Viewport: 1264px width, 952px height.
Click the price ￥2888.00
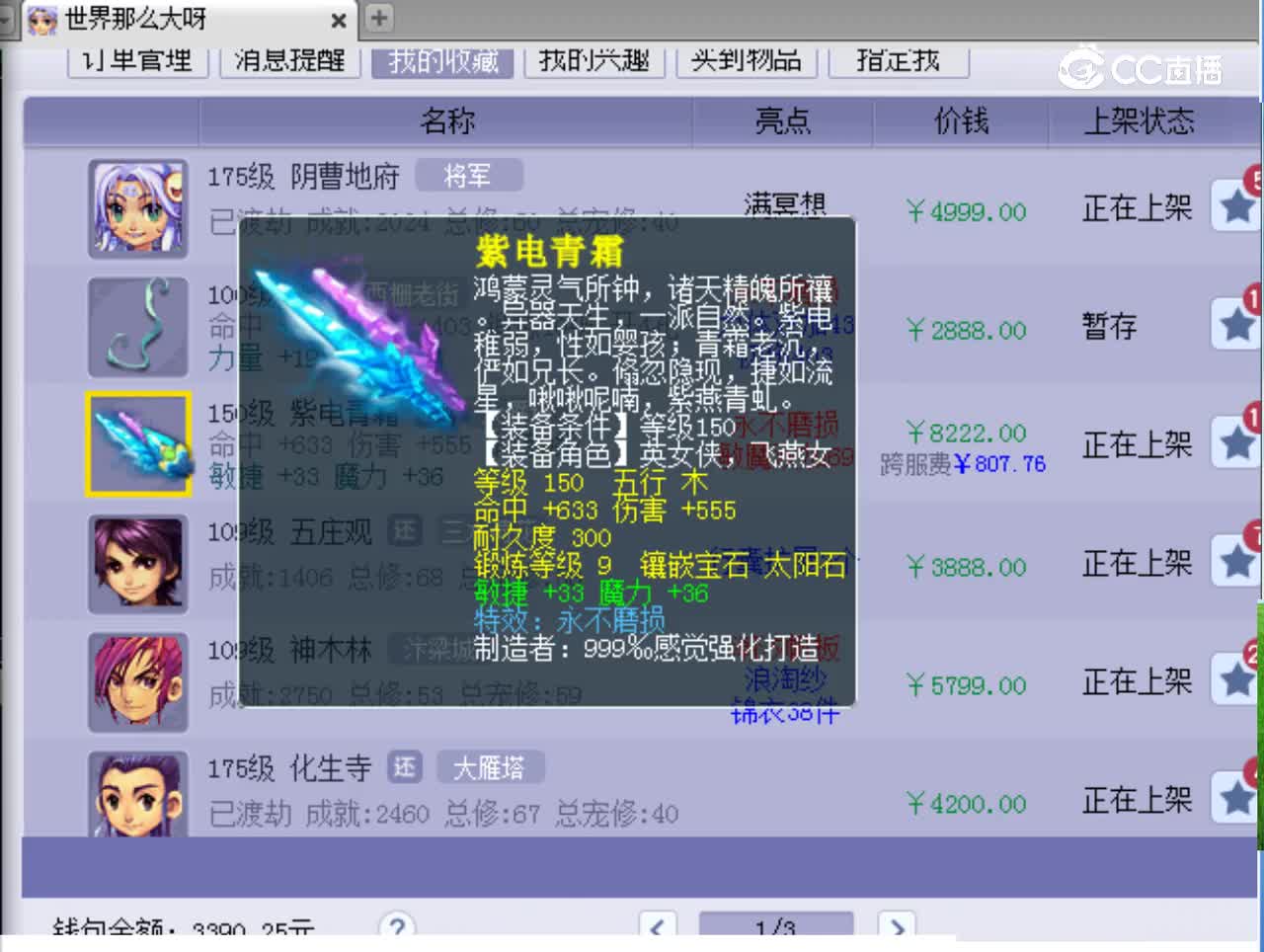coord(966,330)
